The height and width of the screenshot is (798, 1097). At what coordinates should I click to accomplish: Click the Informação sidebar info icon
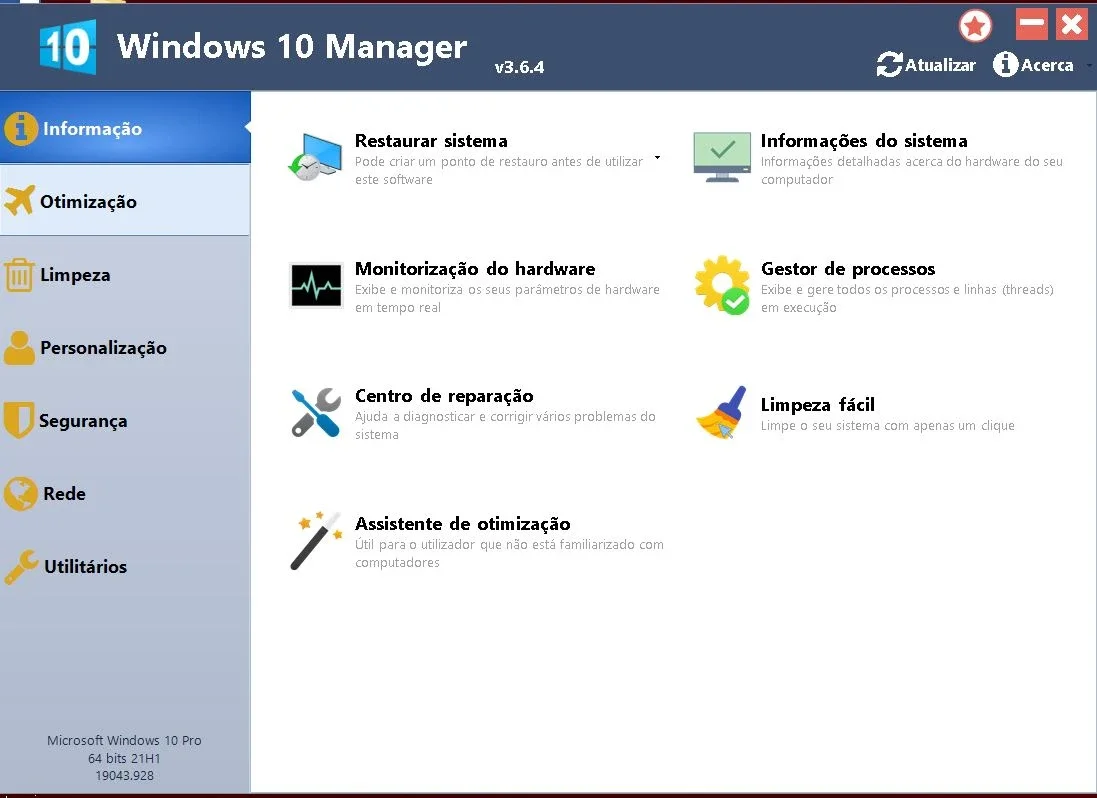tap(20, 129)
